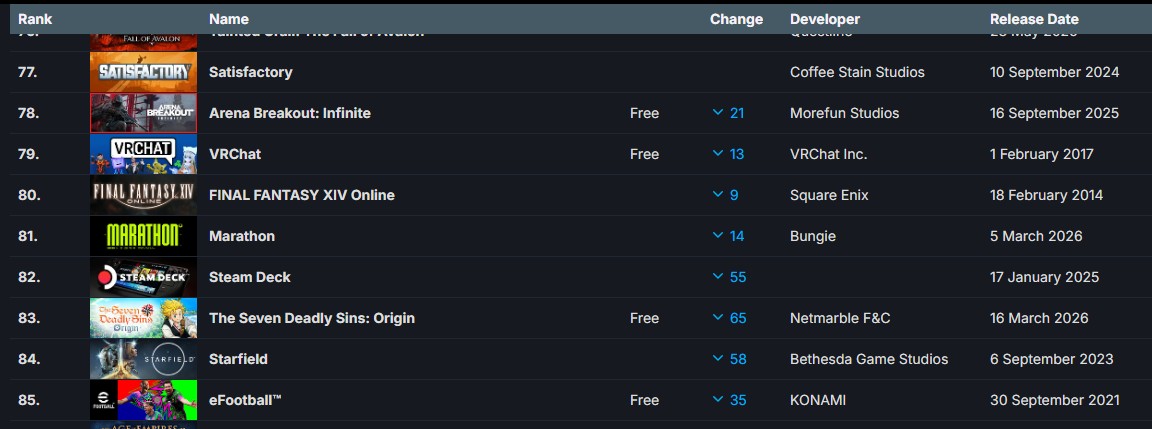
Task: Sort by the Developer column header
Action: [825, 19]
